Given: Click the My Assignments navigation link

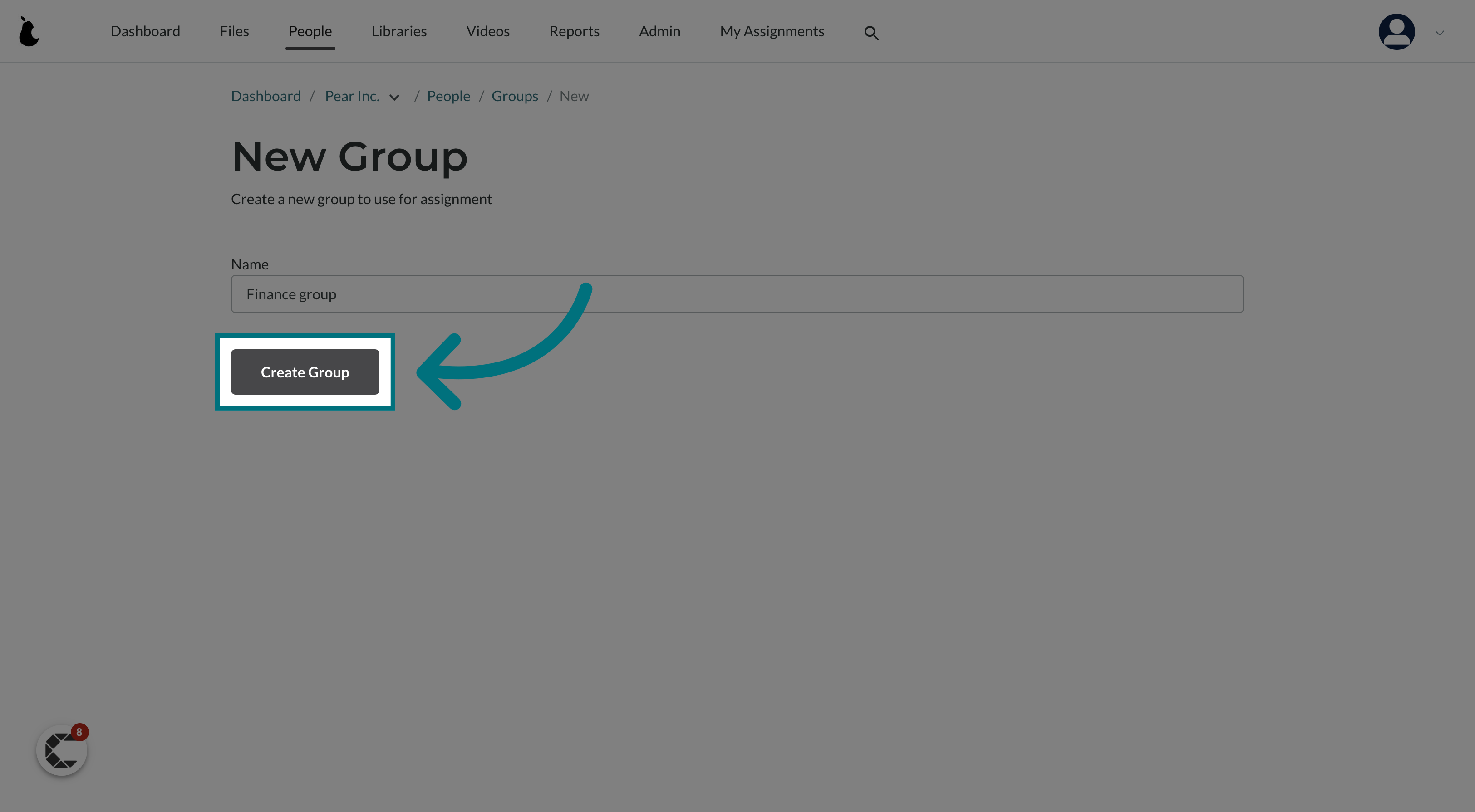Looking at the screenshot, I should pyautogui.click(x=772, y=31).
